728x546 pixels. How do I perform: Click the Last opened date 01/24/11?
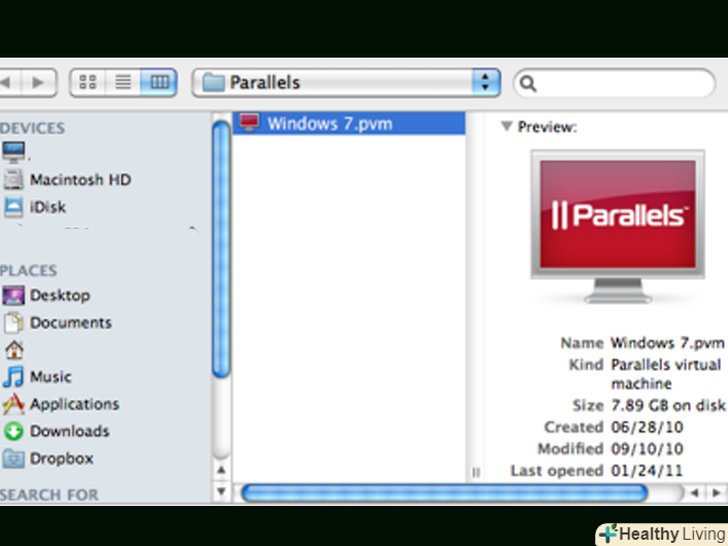click(647, 471)
